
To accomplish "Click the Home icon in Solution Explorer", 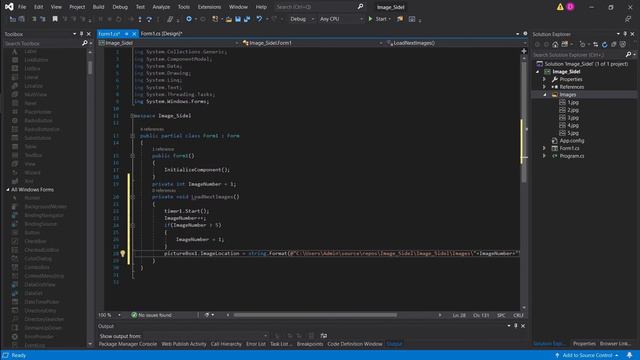I will (555, 44).
